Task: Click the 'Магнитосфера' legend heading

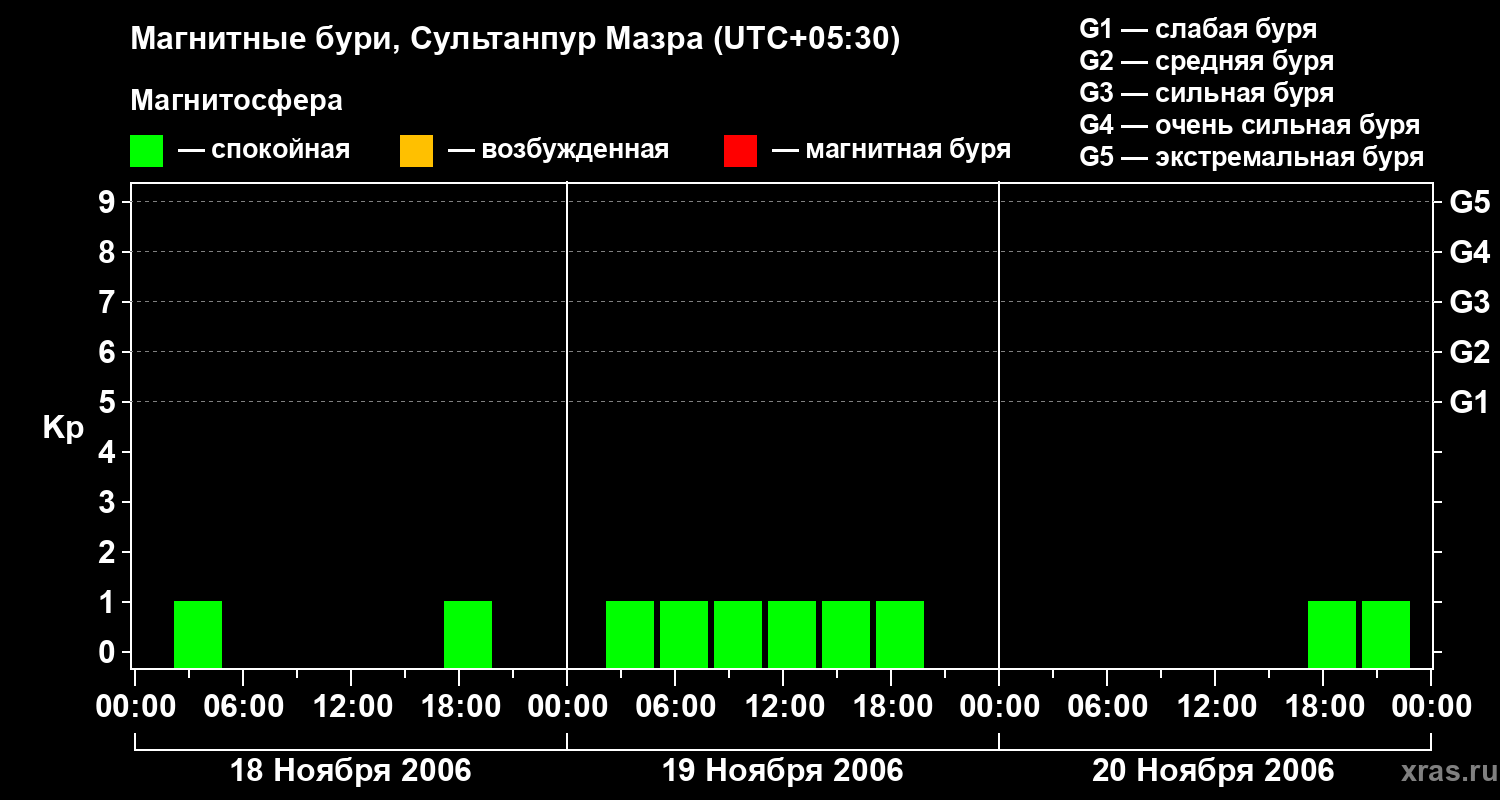Action: click(237, 101)
